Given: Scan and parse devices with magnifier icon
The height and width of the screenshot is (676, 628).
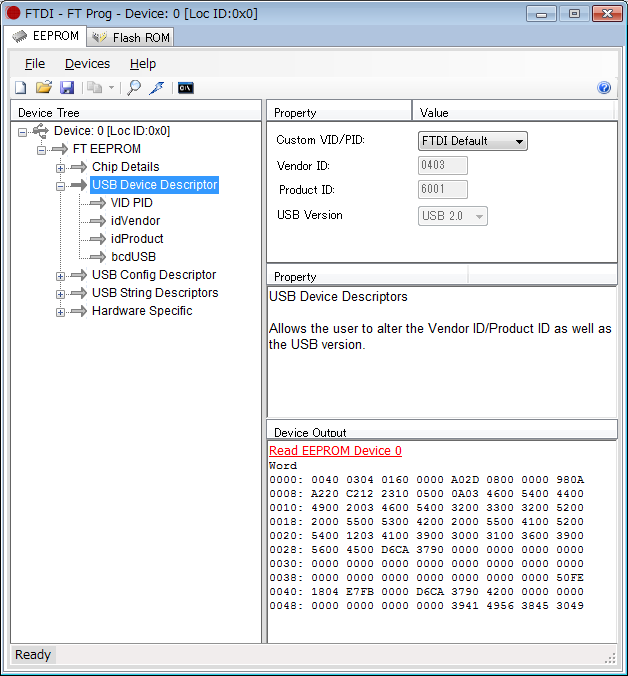Looking at the screenshot, I should coord(134,88).
